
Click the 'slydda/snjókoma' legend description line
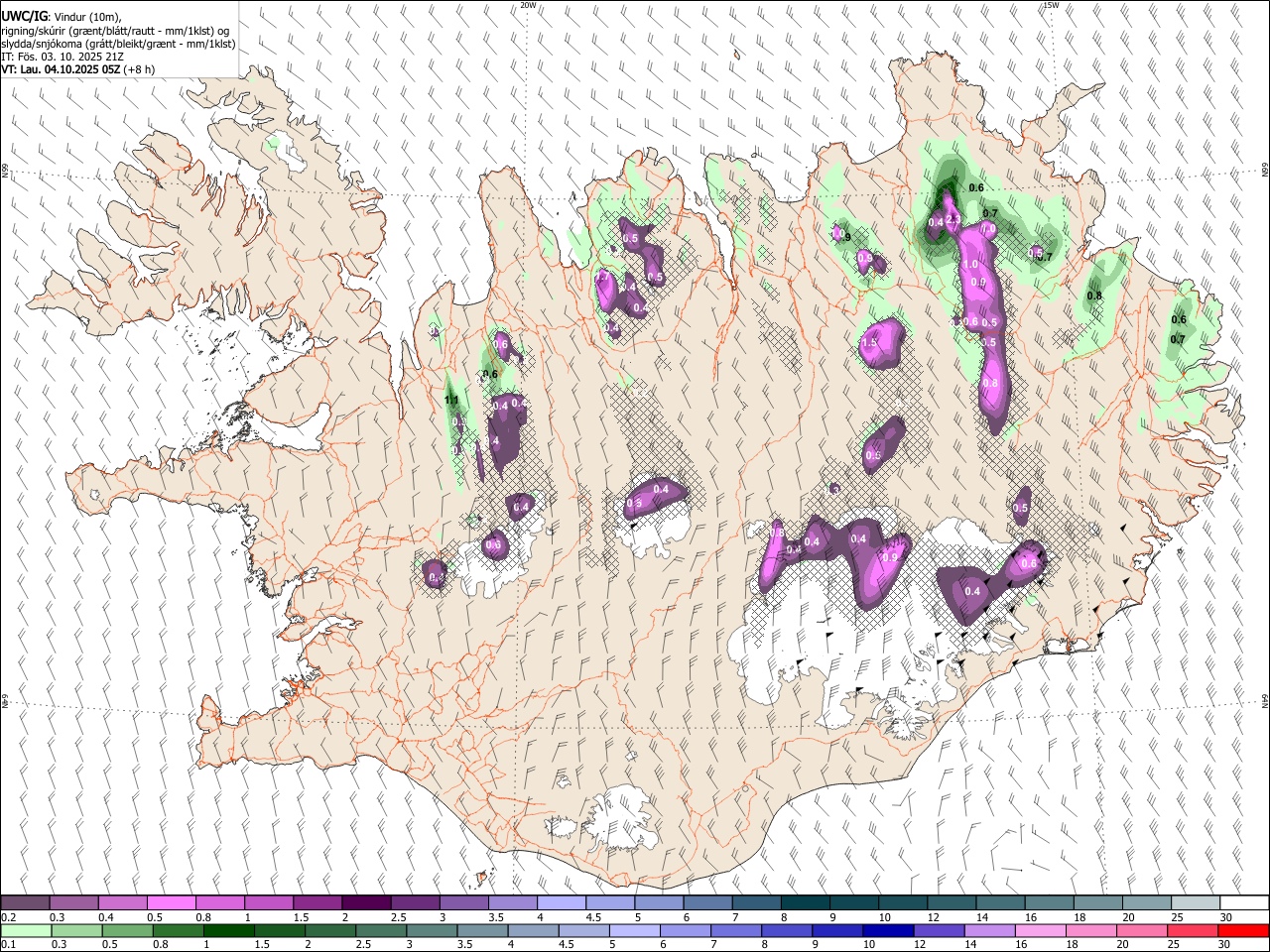coord(118,44)
